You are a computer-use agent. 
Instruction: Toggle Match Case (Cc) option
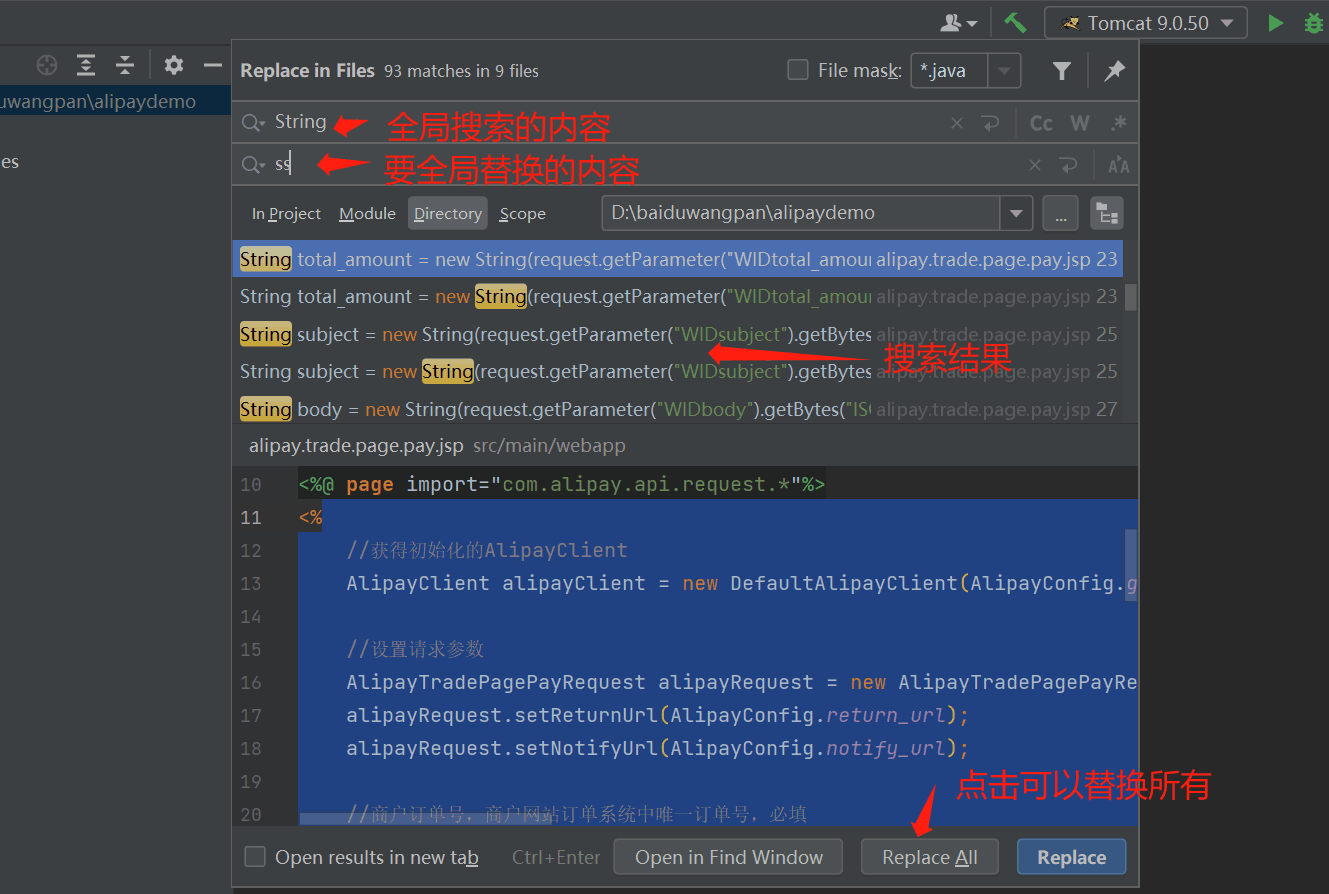[x=1041, y=123]
